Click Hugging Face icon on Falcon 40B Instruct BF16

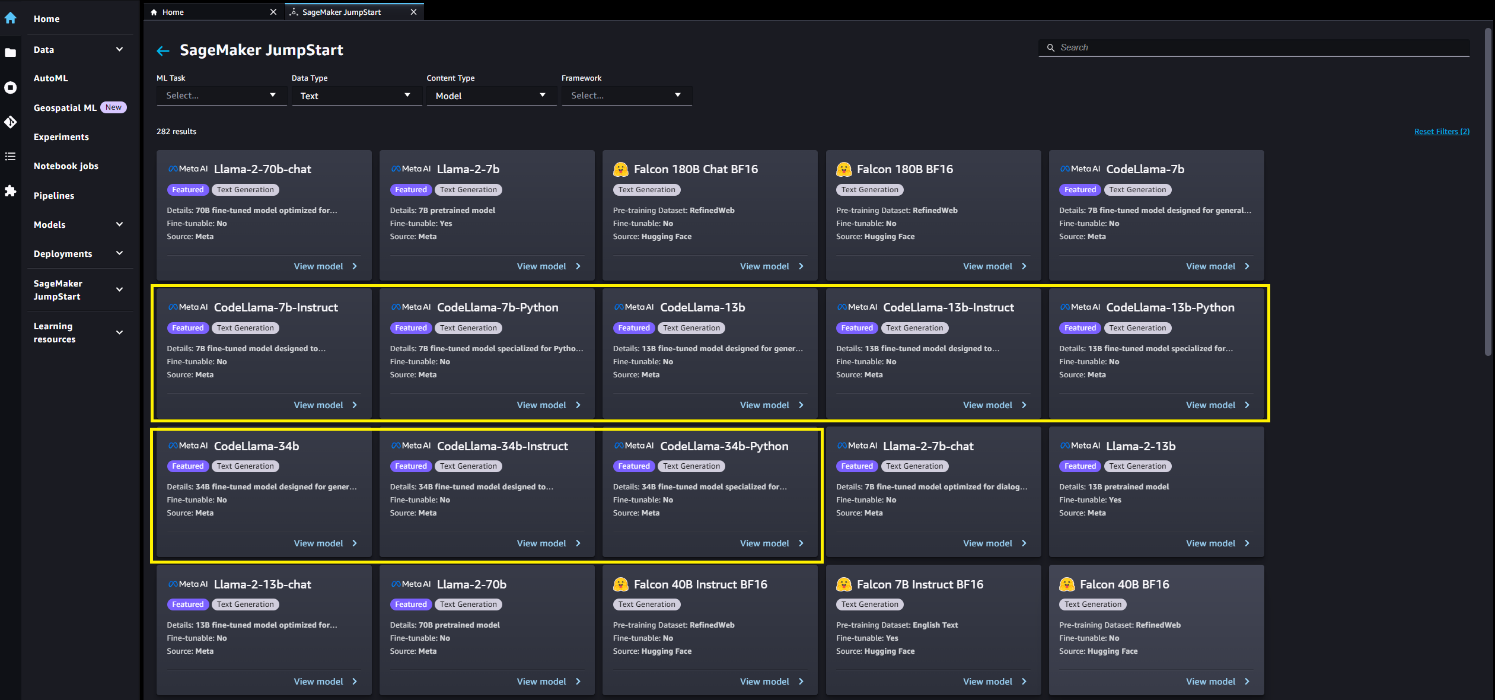coord(620,584)
